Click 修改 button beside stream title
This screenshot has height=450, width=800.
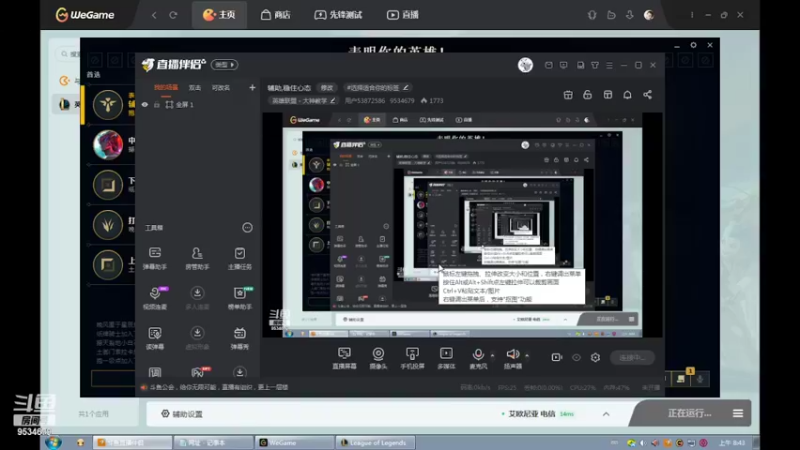327,88
